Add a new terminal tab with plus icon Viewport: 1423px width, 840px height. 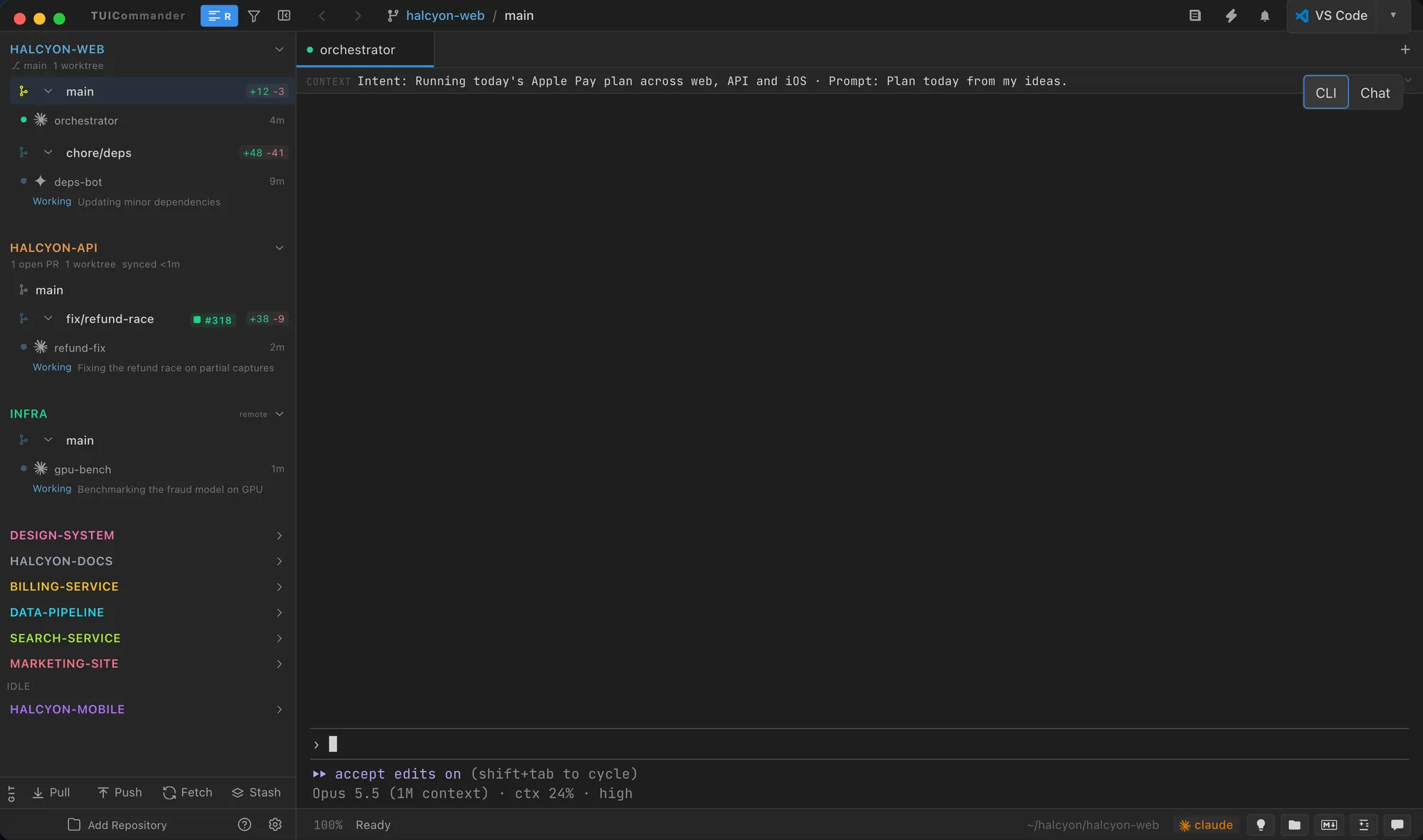[x=1405, y=49]
